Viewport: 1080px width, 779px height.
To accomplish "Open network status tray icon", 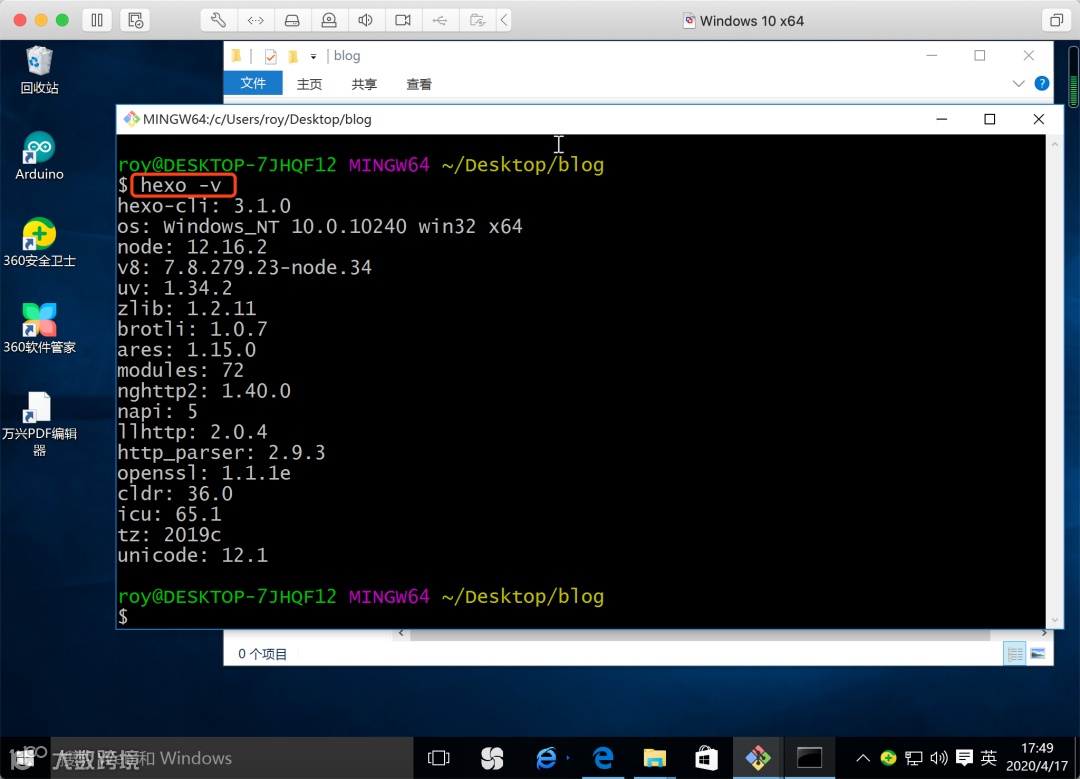I will point(913,758).
